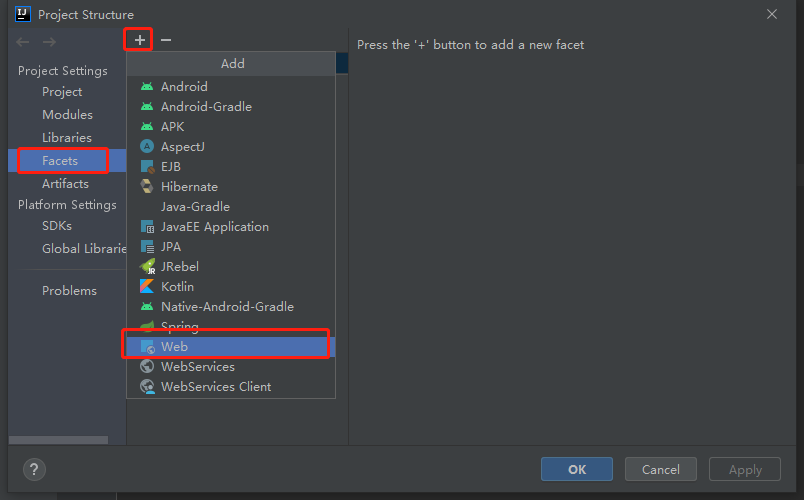Open Modules settings page
804x500 pixels.
coord(67,115)
